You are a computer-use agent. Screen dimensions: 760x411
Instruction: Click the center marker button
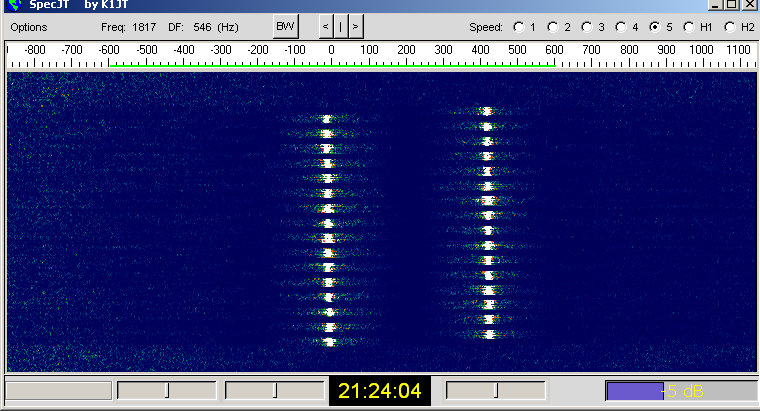[341, 27]
